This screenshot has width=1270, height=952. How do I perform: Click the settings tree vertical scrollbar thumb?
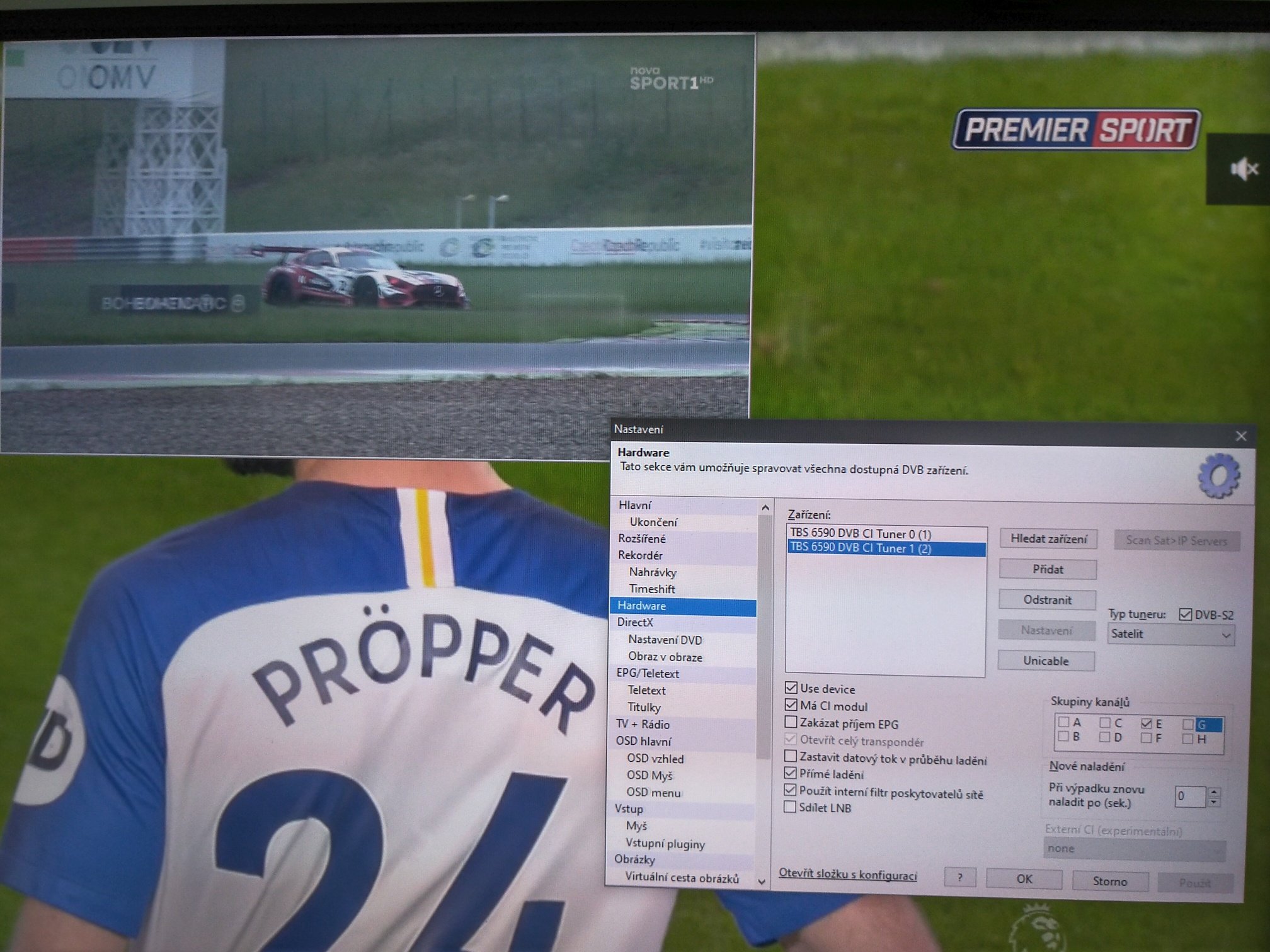point(764,636)
